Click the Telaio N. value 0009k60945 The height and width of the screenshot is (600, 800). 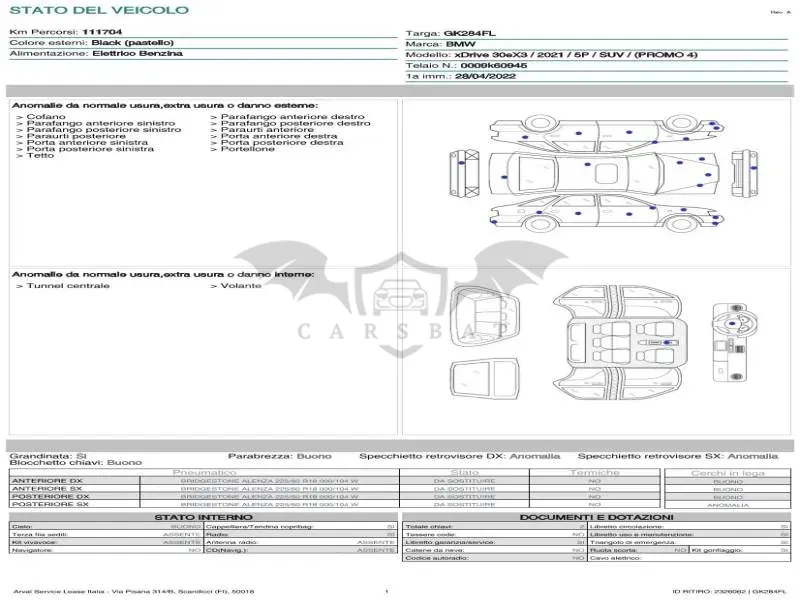pyautogui.click(x=494, y=66)
